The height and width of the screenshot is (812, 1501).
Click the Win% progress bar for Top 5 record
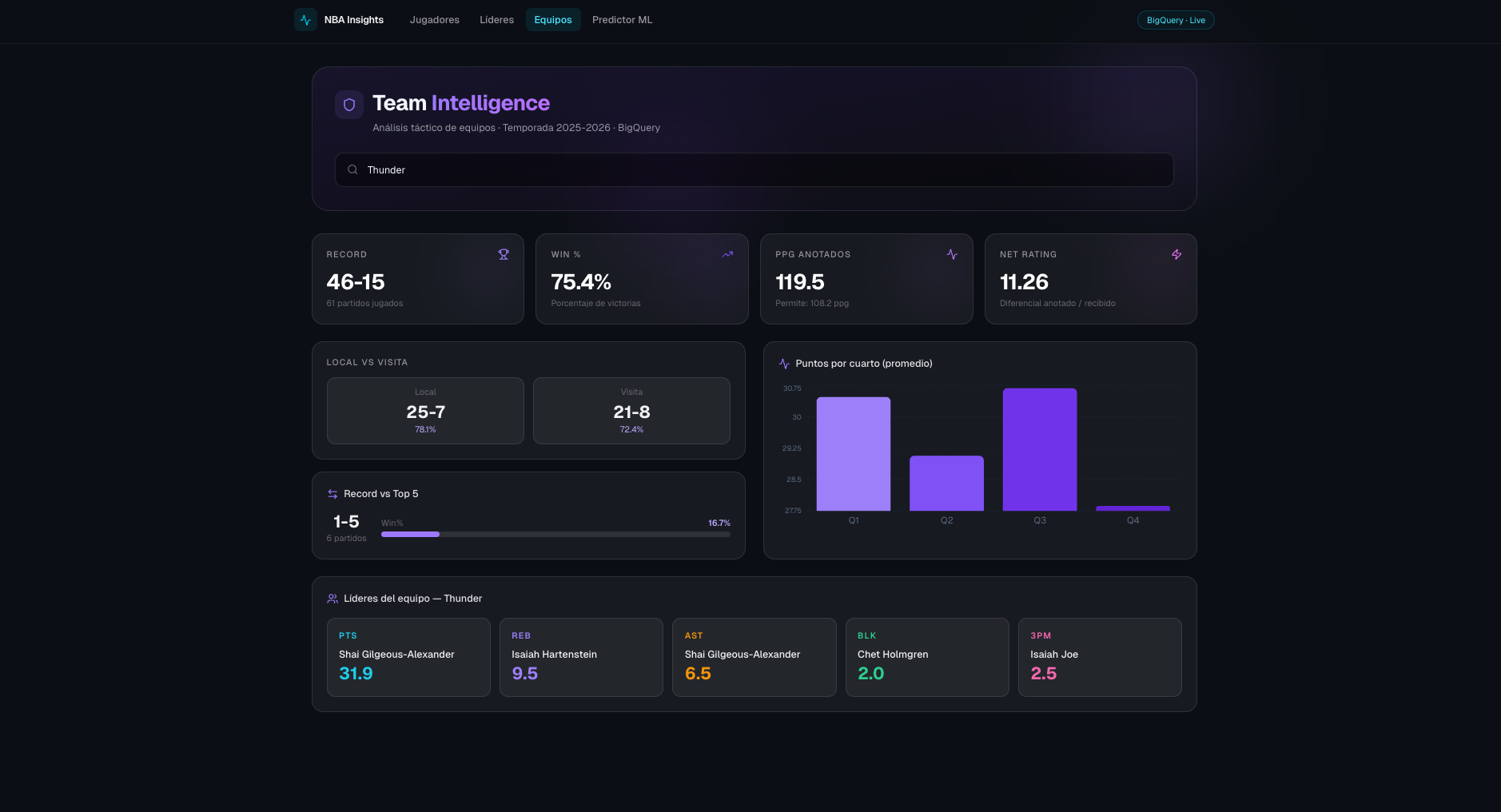pyautogui.click(x=555, y=534)
